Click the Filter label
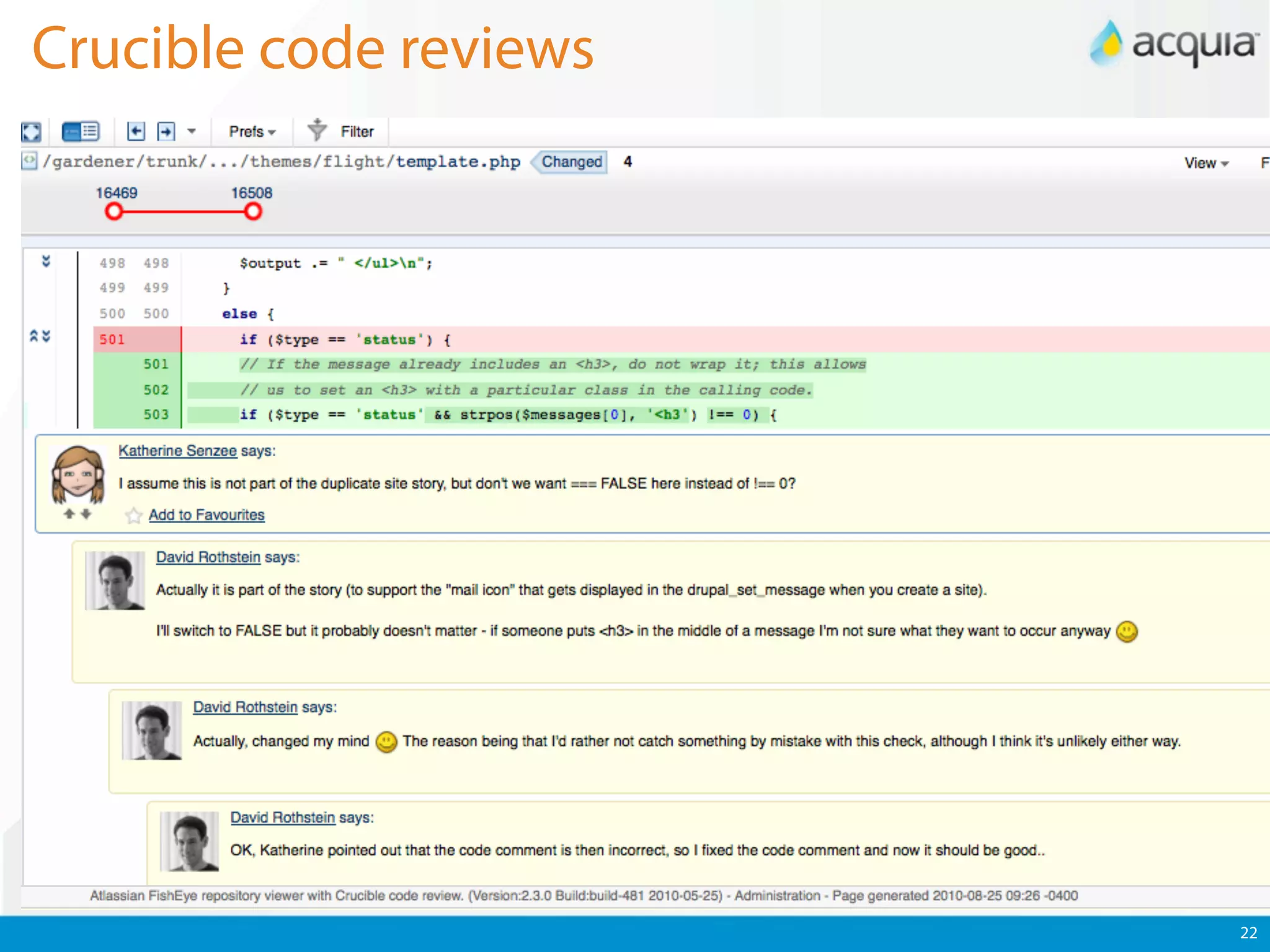The width and height of the screenshot is (1270, 952). click(357, 131)
